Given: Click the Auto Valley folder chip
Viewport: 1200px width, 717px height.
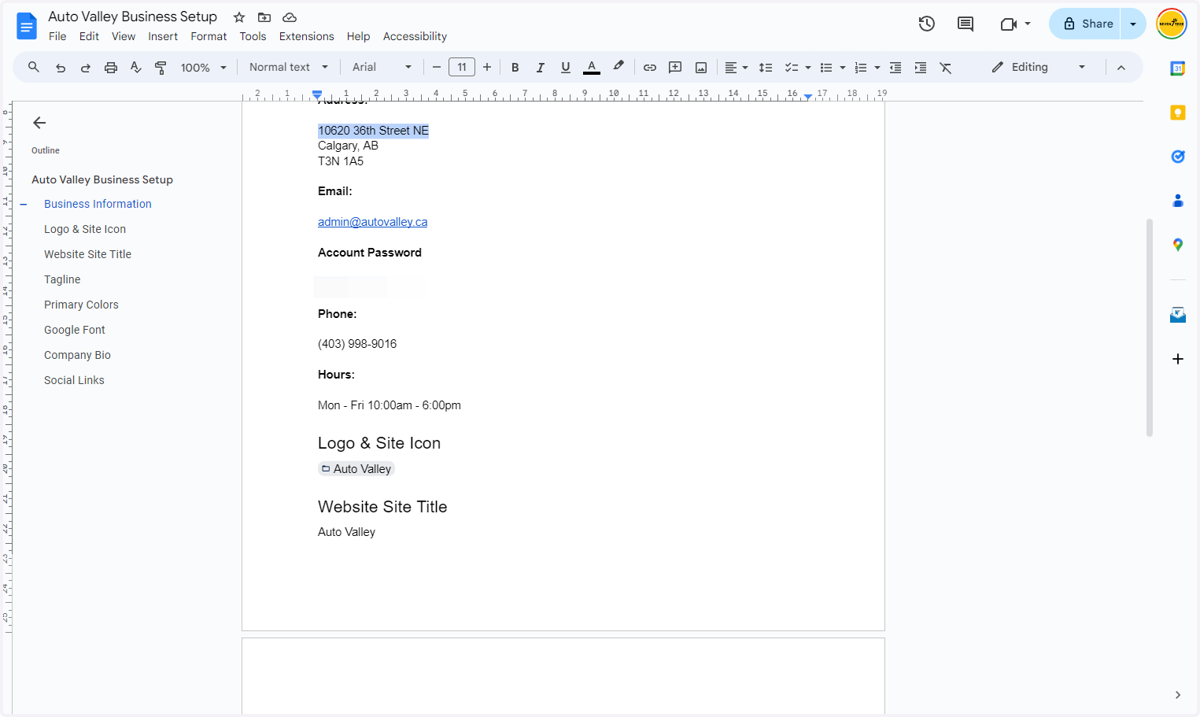Looking at the screenshot, I should tap(356, 469).
